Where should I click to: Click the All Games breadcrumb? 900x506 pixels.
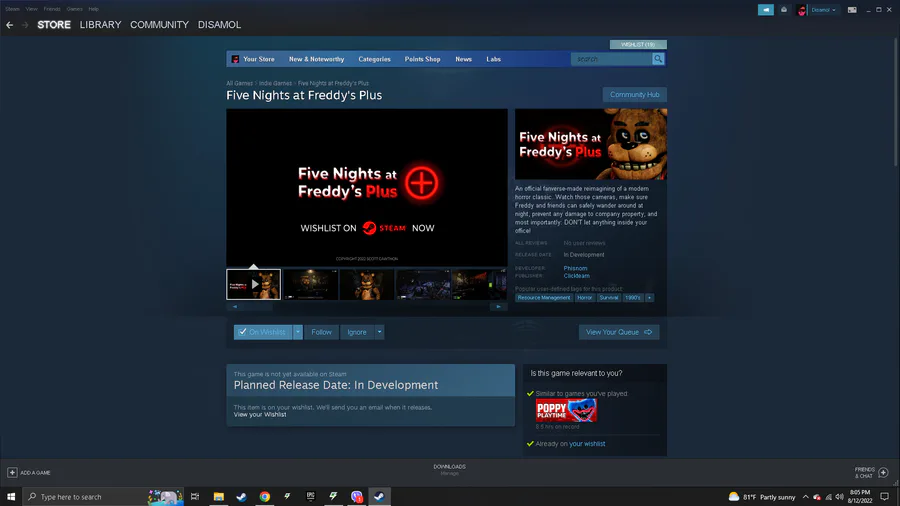(239, 83)
